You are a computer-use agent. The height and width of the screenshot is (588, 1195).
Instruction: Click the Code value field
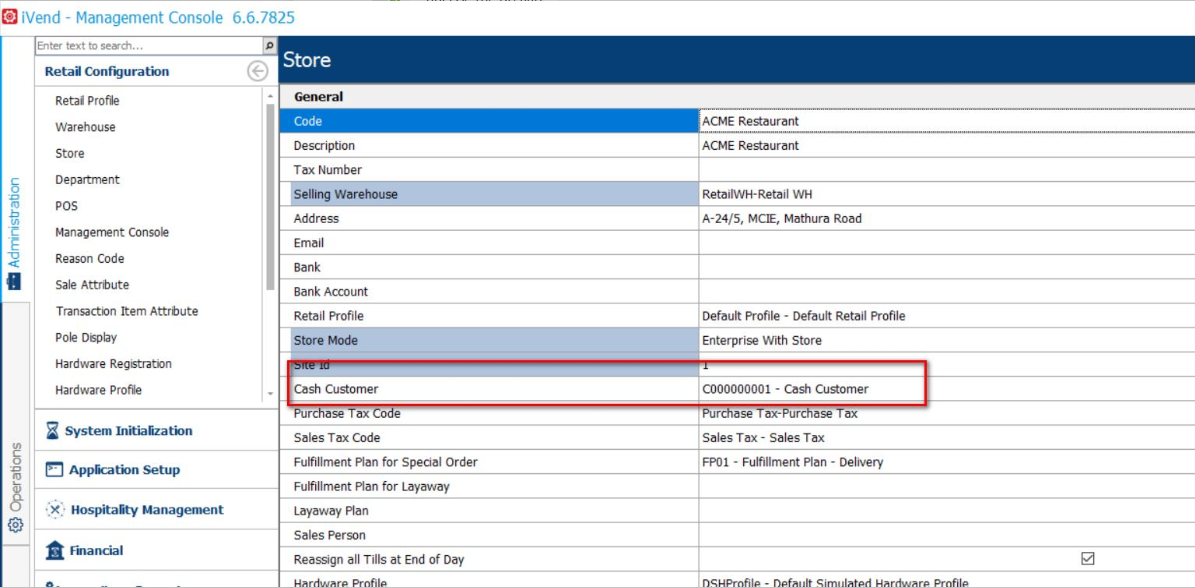point(947,121)
